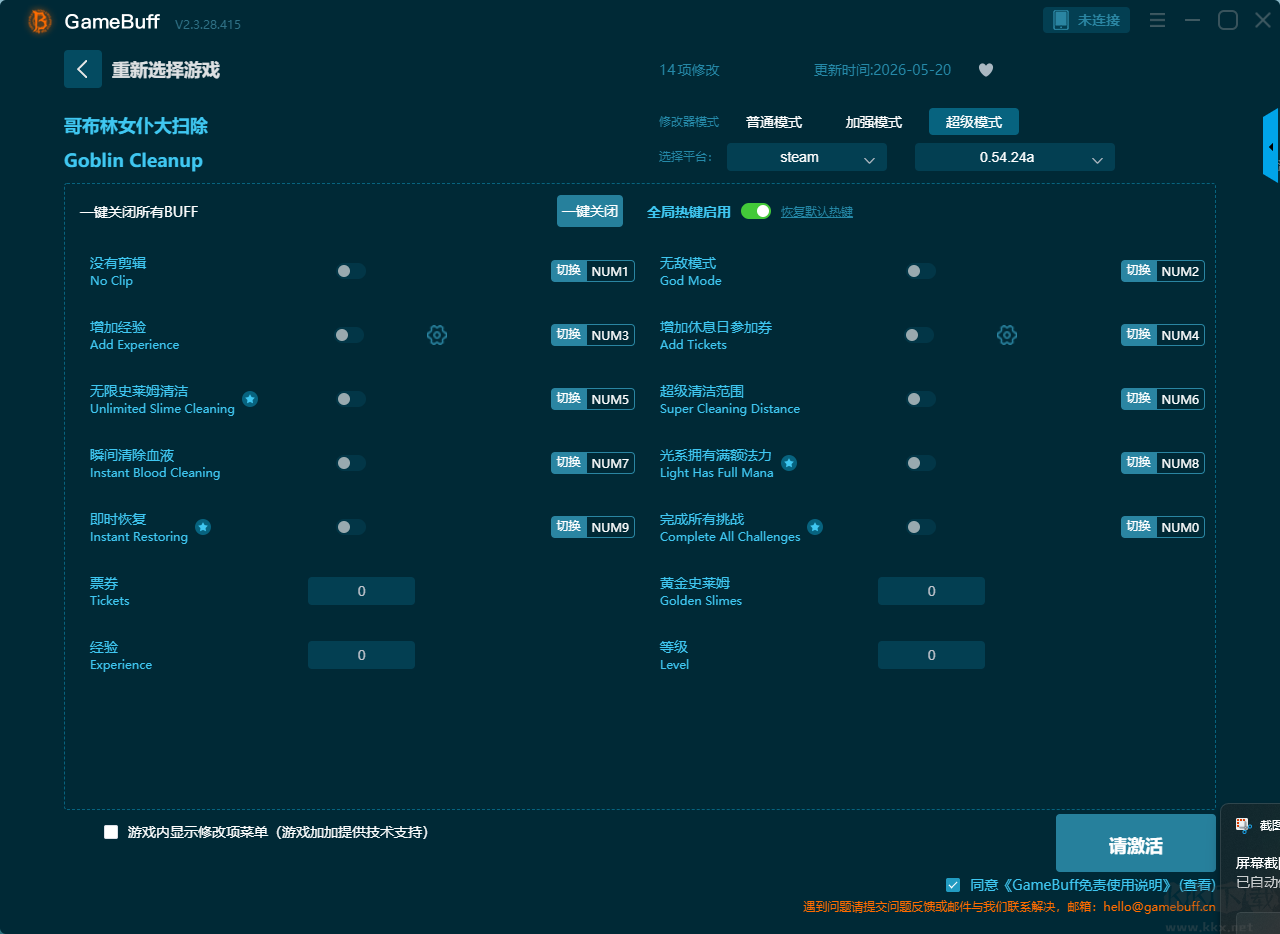Enable Instant Restoring switch
Viewport: 1280px width, 934px height.
tap(350, 527)
